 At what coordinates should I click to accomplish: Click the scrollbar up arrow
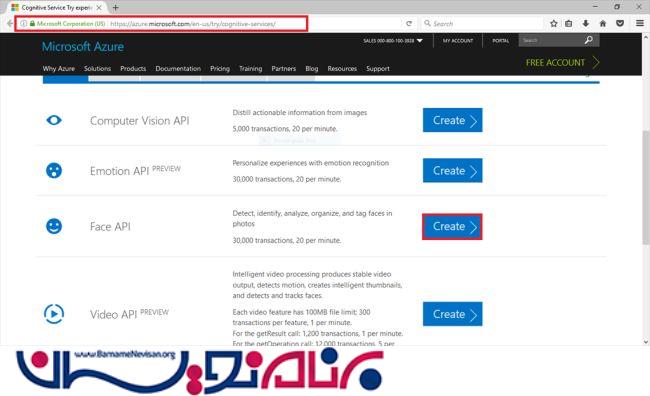coord(645,37)
